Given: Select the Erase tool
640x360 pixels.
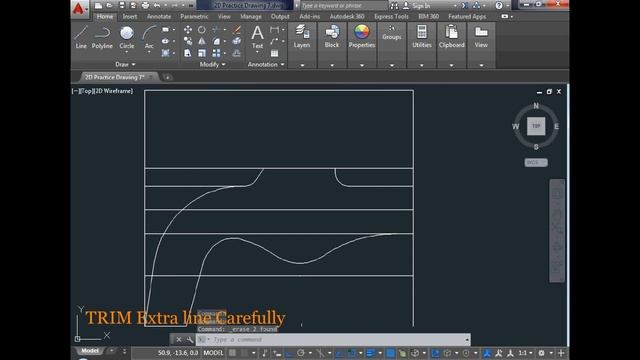Looking at the screenshot, I should coord(236,30).
